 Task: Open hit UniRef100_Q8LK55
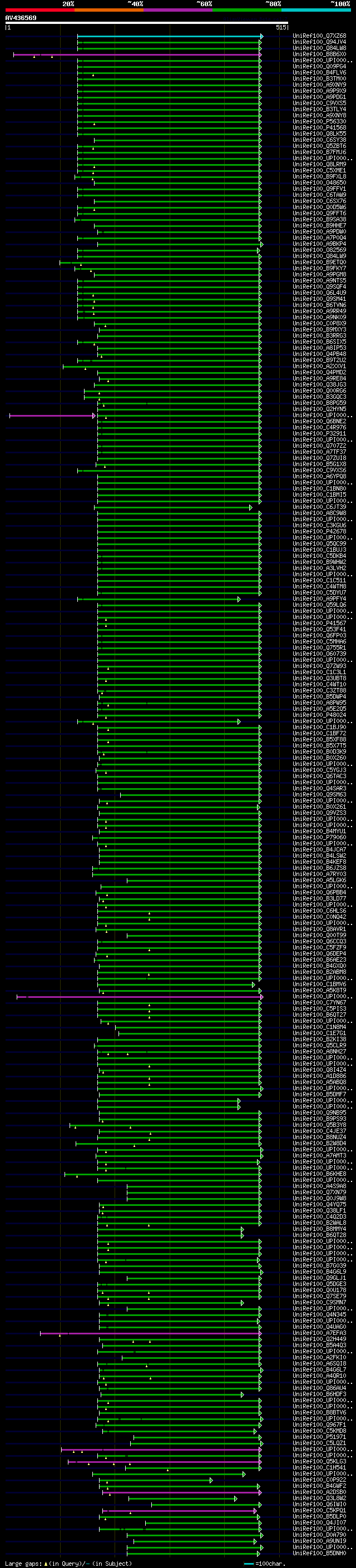pyautogui.click(x=319, y=134)
